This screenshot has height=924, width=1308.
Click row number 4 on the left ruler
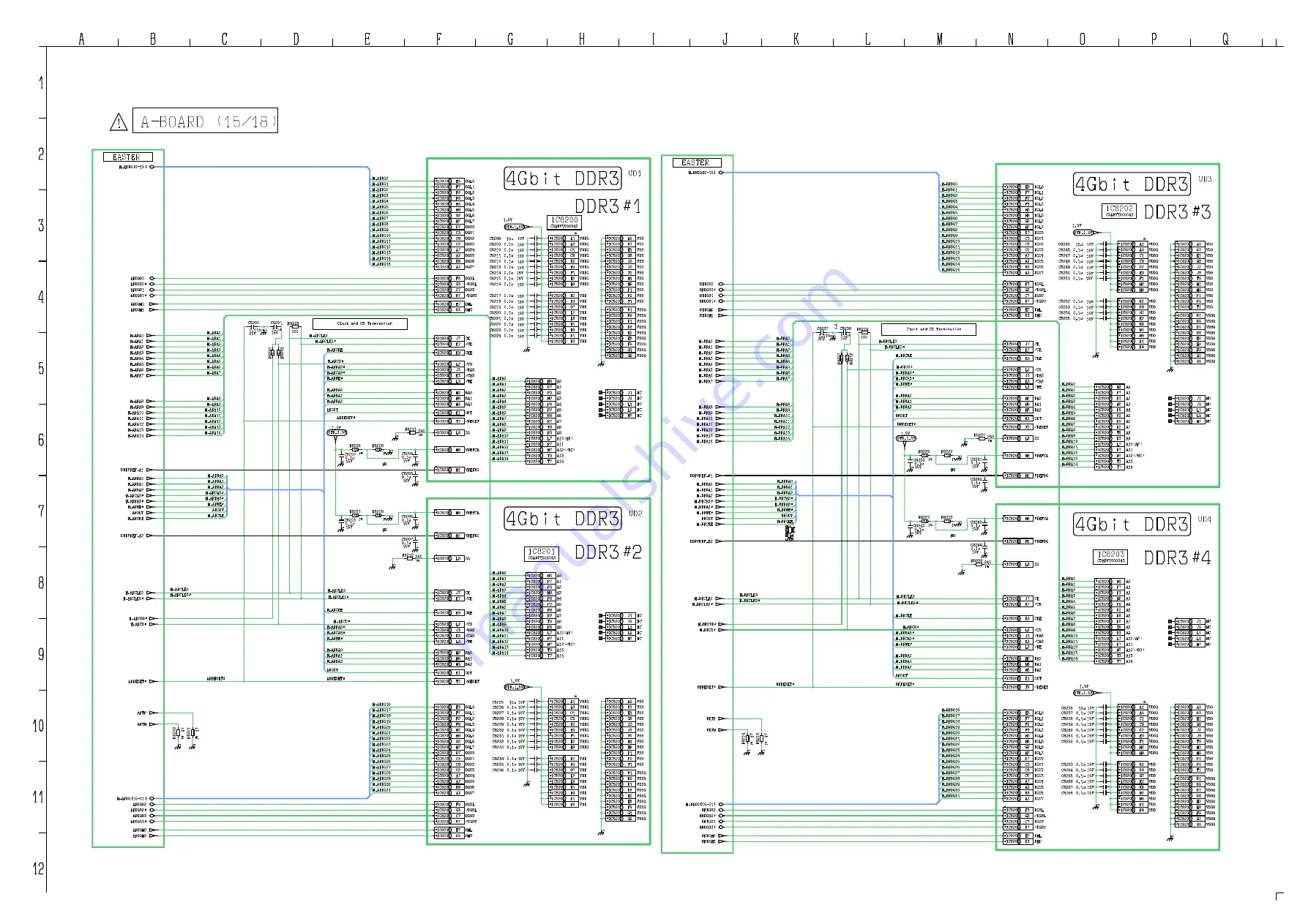41,297
